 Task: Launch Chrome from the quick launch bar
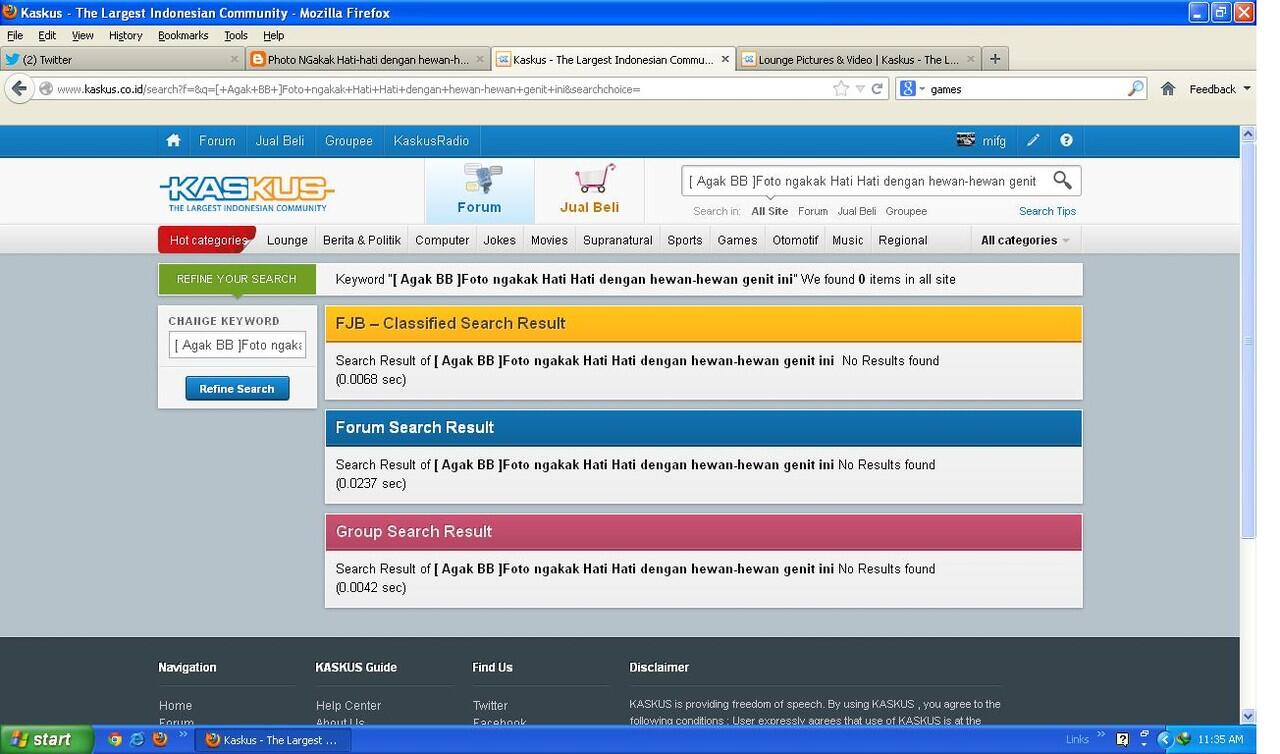pyautogui.click(x=115, y=740)
